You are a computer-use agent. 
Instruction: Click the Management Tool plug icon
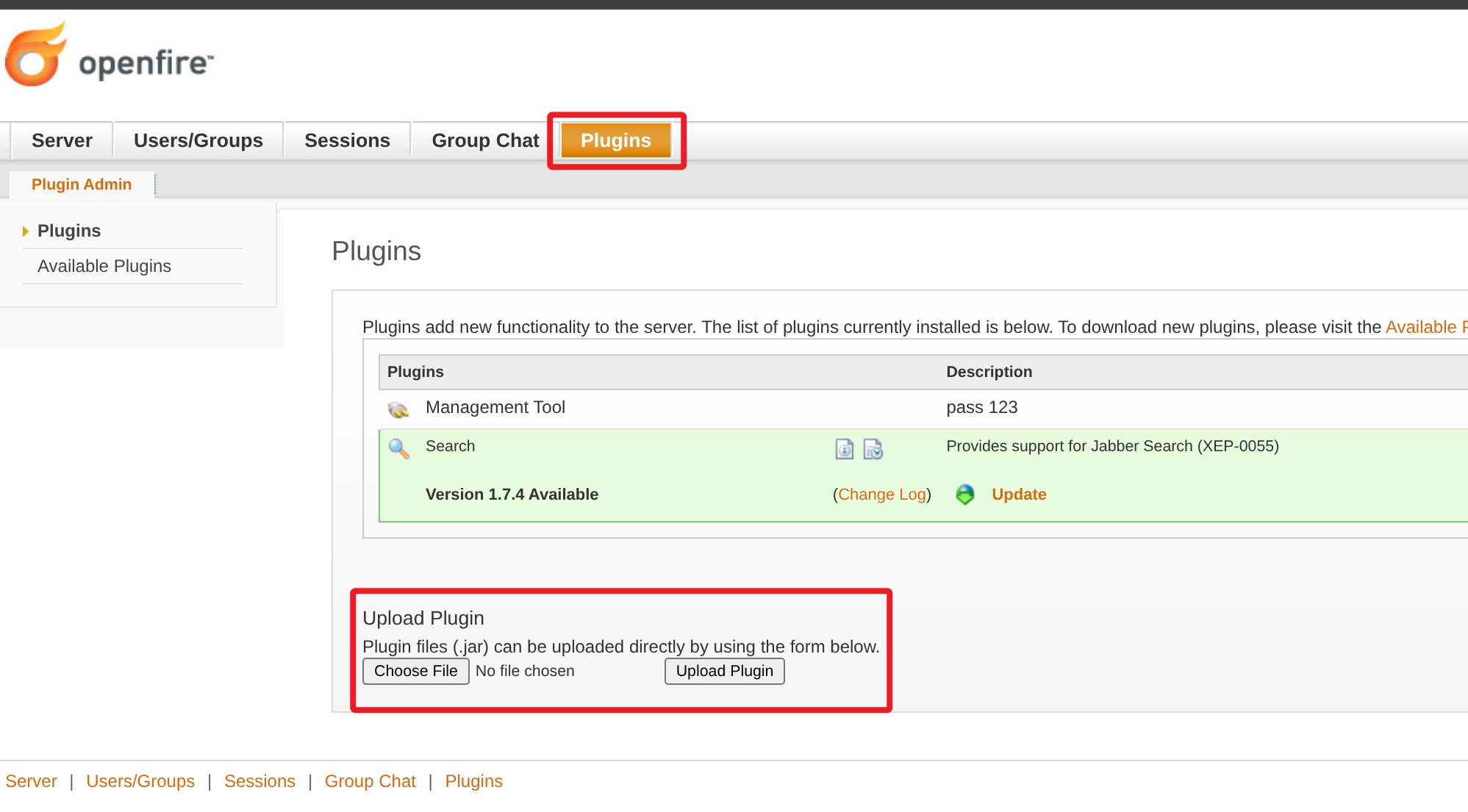[398, 409]
